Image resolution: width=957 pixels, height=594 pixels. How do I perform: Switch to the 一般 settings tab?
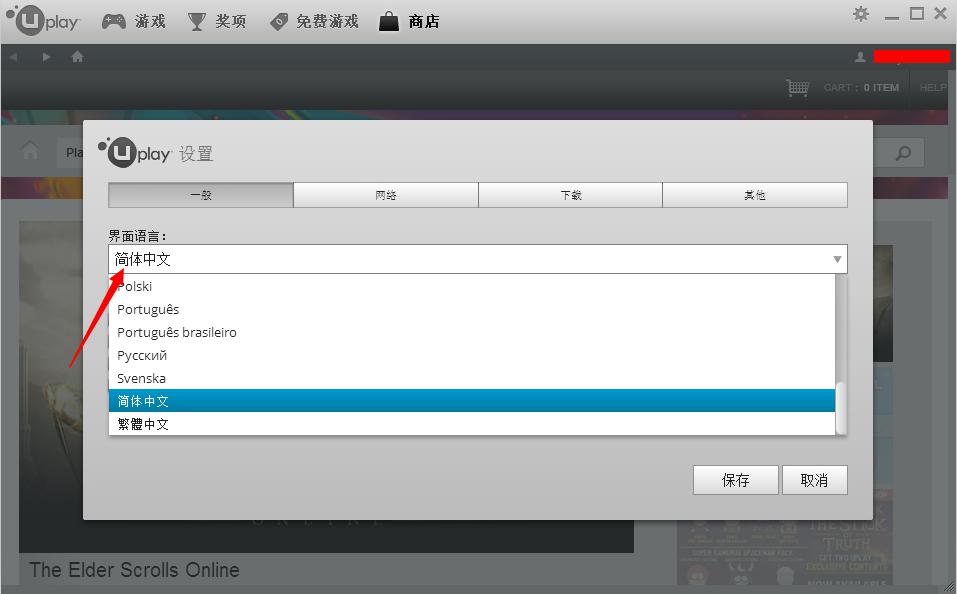pos(201,195)
